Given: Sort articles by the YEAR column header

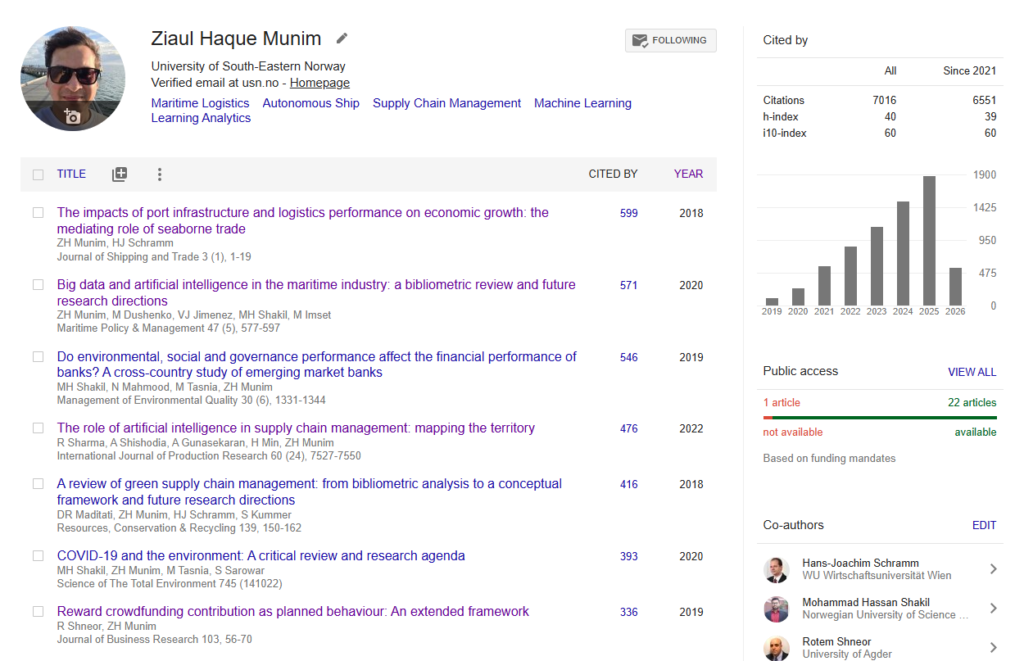Looking at the screenshot, I should pos(688,174).
